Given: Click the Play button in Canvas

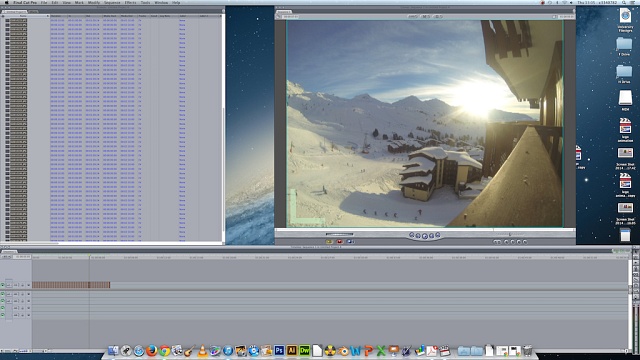Looking at the screenshot, I should pos(424,236).
